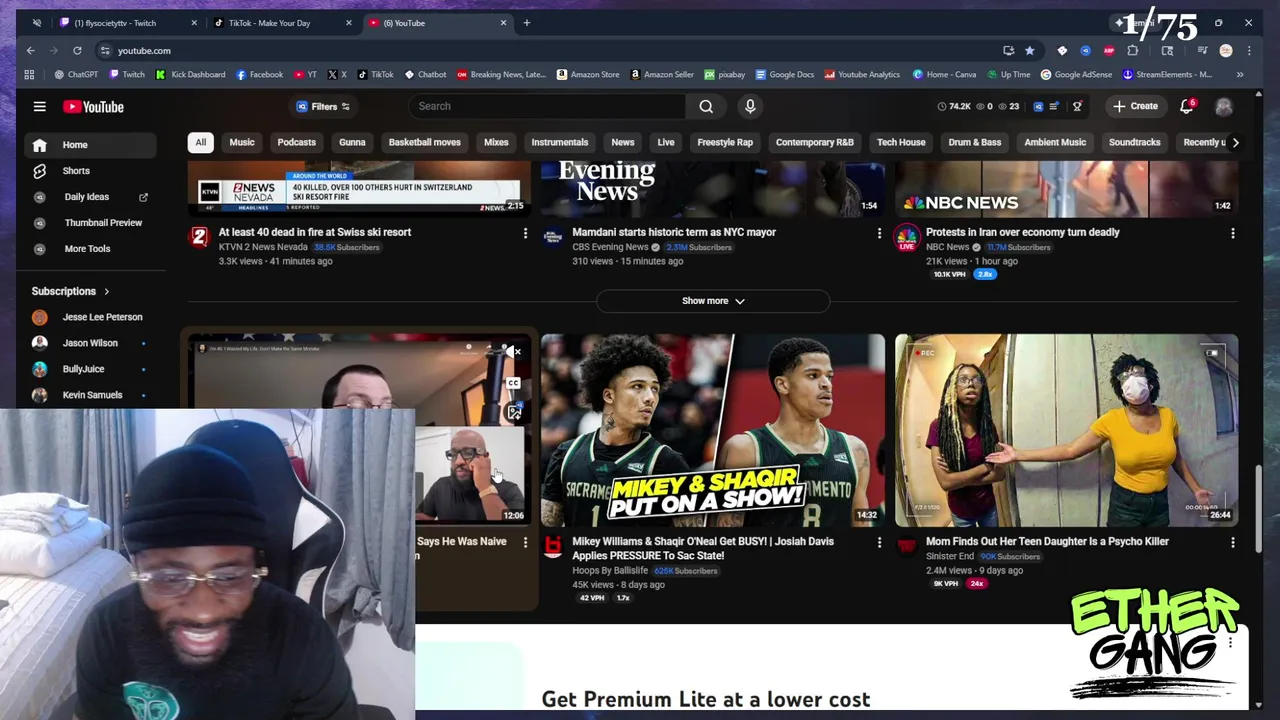Image resolution: width=1280 pixels, height=720 pixels.
Task: Open Daily Ideas in sidebar
Action: tap(90, 197)
